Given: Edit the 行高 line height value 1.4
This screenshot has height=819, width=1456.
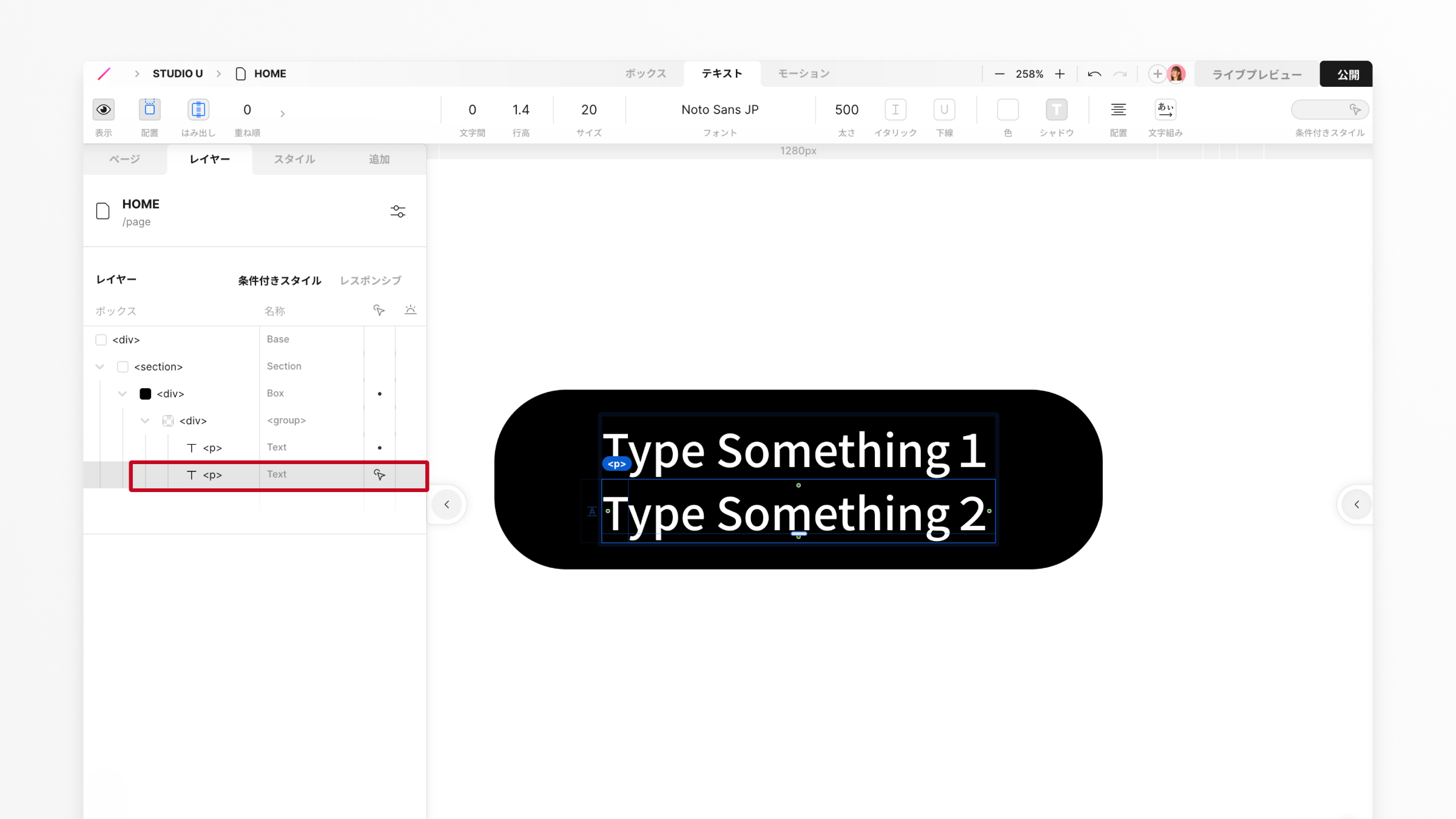Looking at the screenshot, I should pos(521,110).
